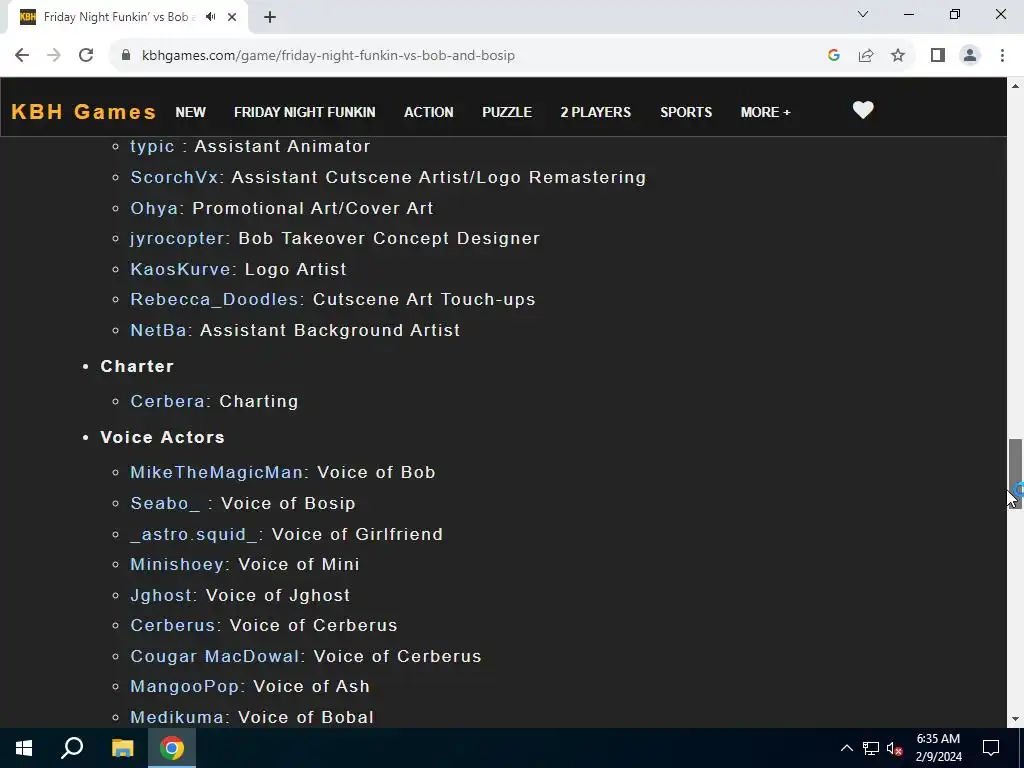Click 'Assistant Background Artist' text
The image size is (1024, 768).
tap(330, 330)
